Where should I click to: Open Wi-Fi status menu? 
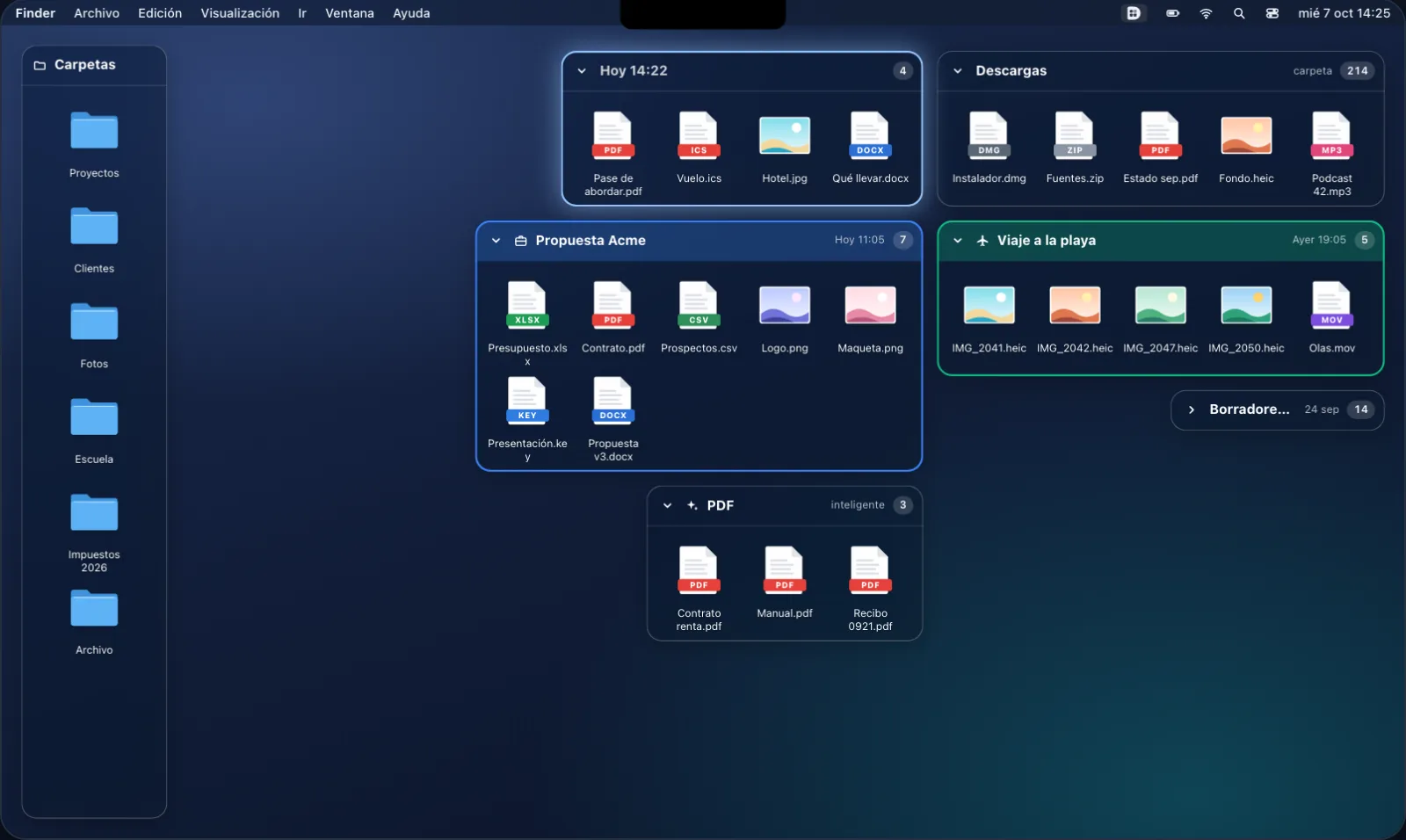click(x=1206, y=13)
